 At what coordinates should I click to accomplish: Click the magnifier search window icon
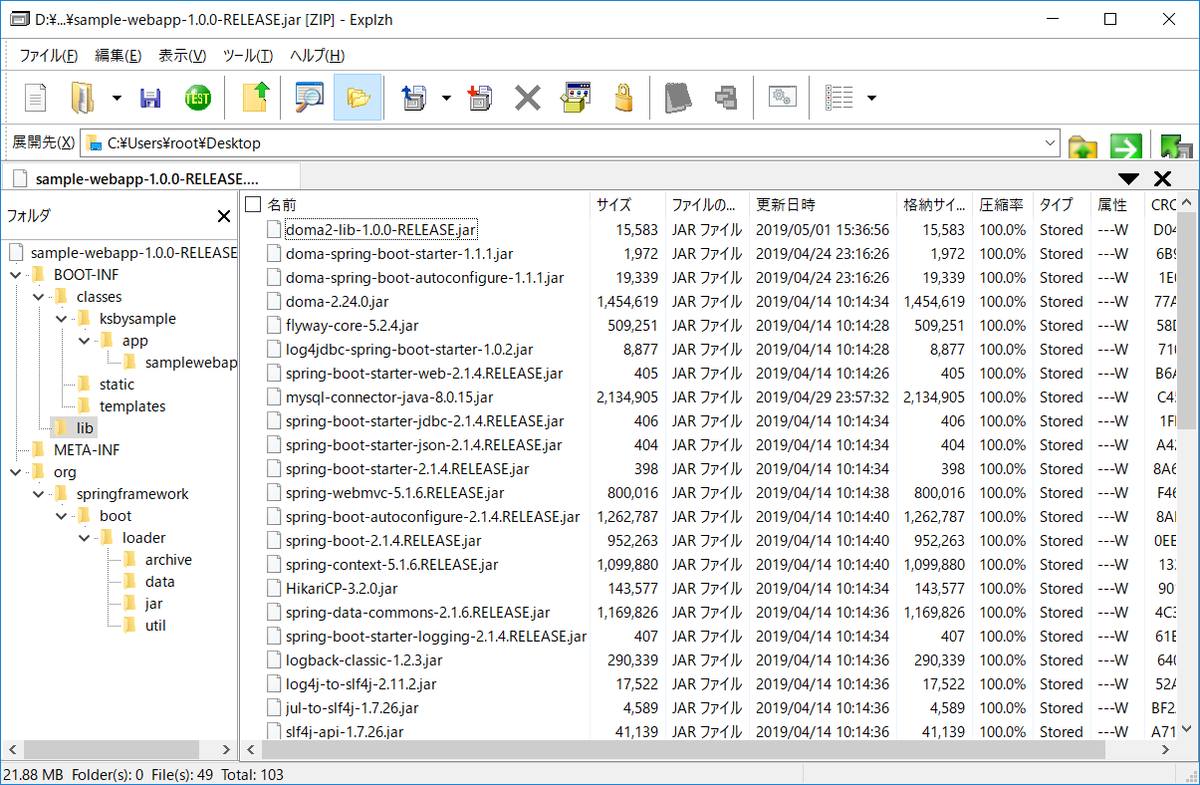coord(309,98)
